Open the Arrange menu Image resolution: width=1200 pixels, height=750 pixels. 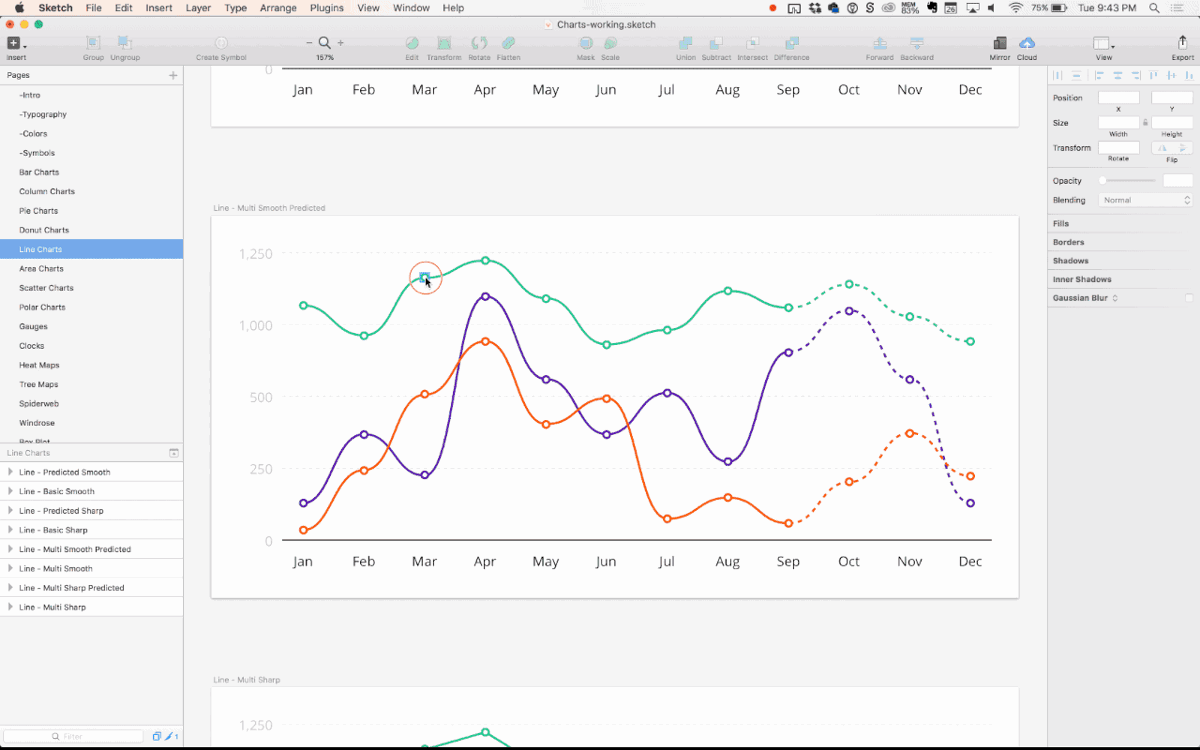(x=278, y=8)
